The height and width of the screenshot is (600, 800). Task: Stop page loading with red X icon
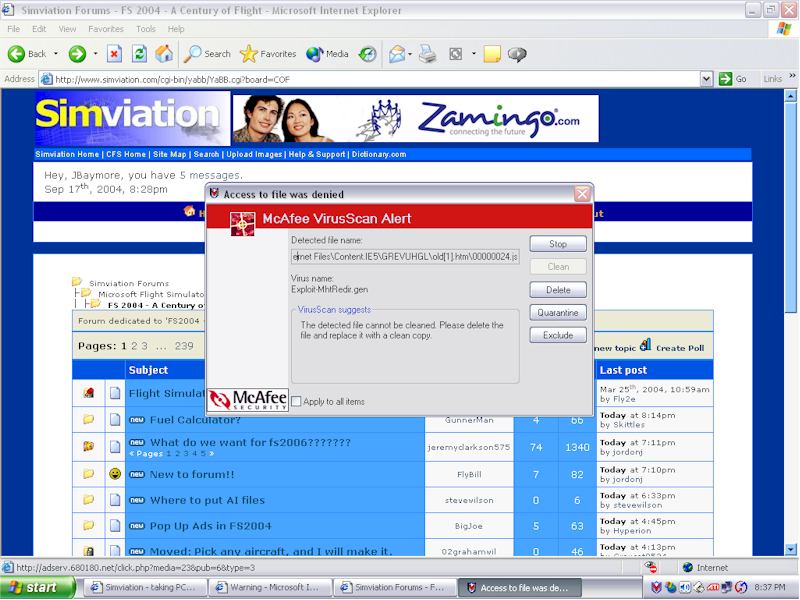[114, 54]
